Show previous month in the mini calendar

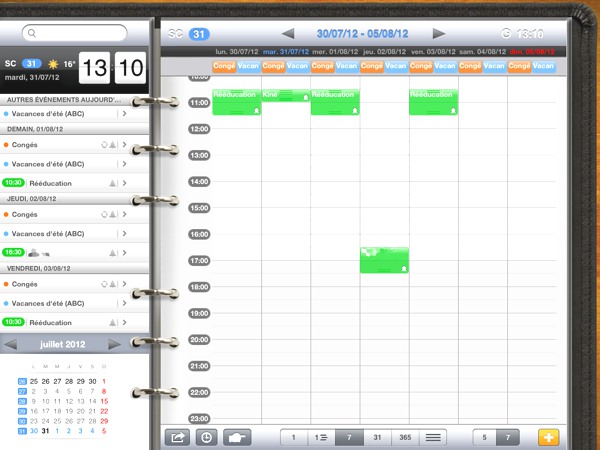11,344
